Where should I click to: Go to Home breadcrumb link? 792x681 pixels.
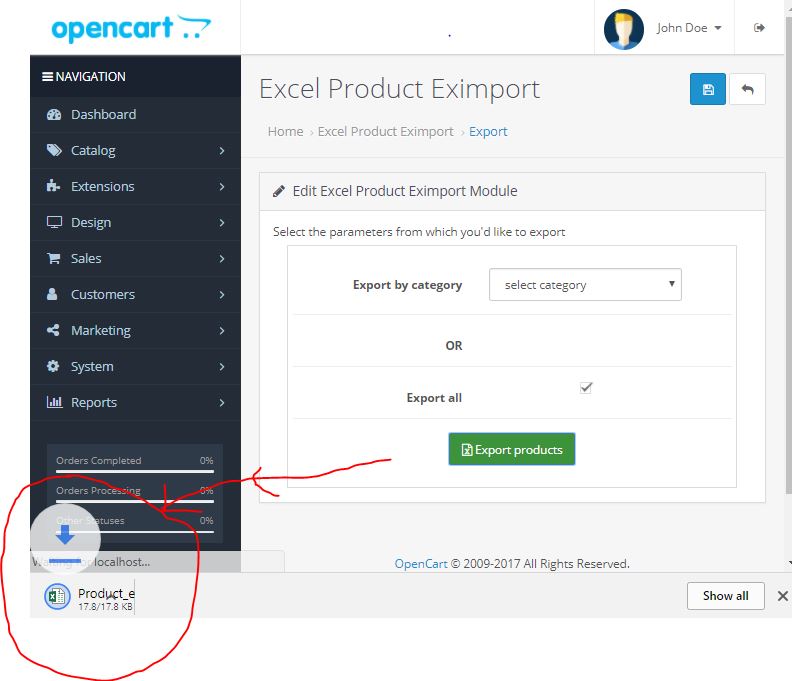pos(285,132)
